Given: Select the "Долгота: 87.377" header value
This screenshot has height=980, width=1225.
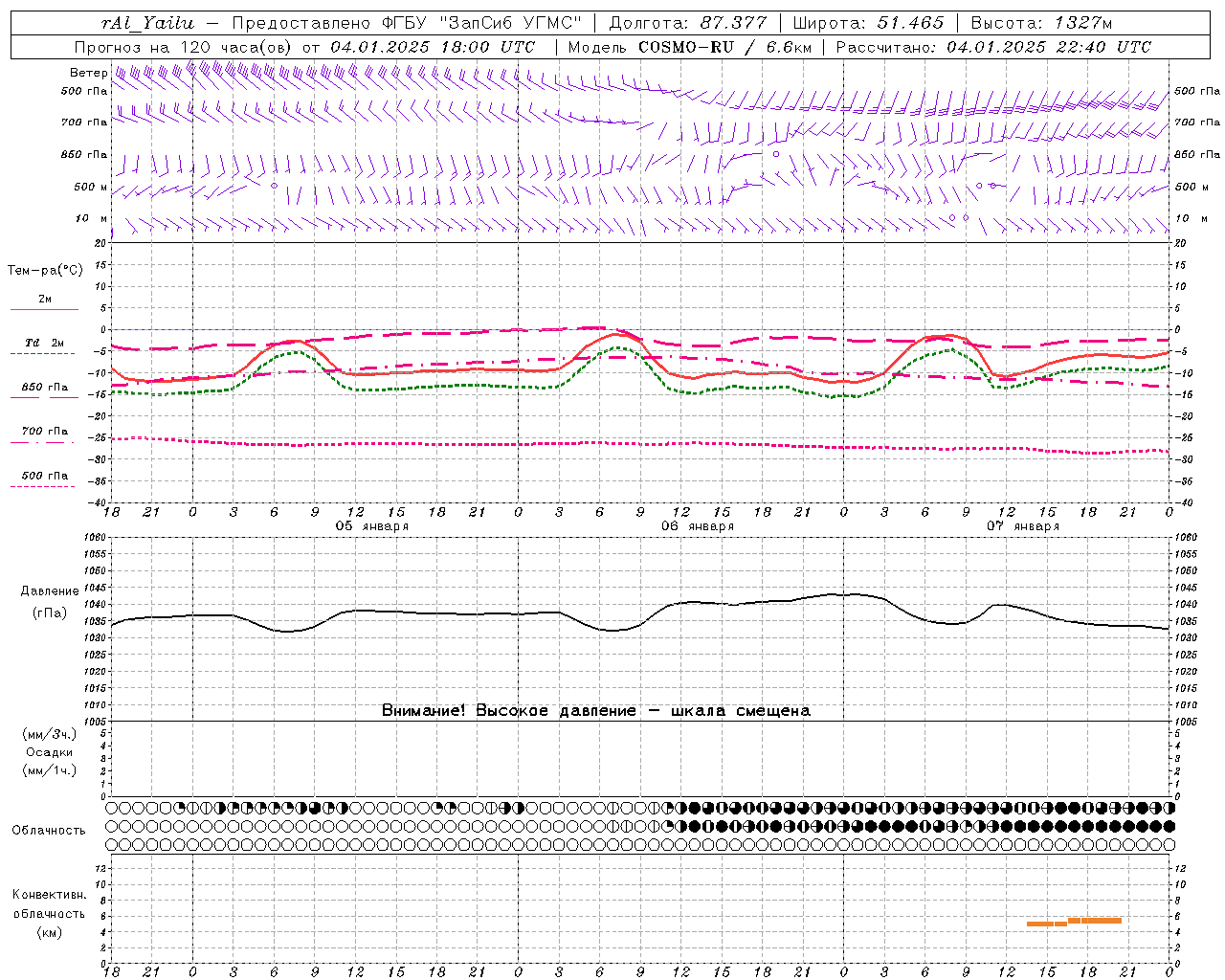Looking at the screenshot, I should [688, 23].
